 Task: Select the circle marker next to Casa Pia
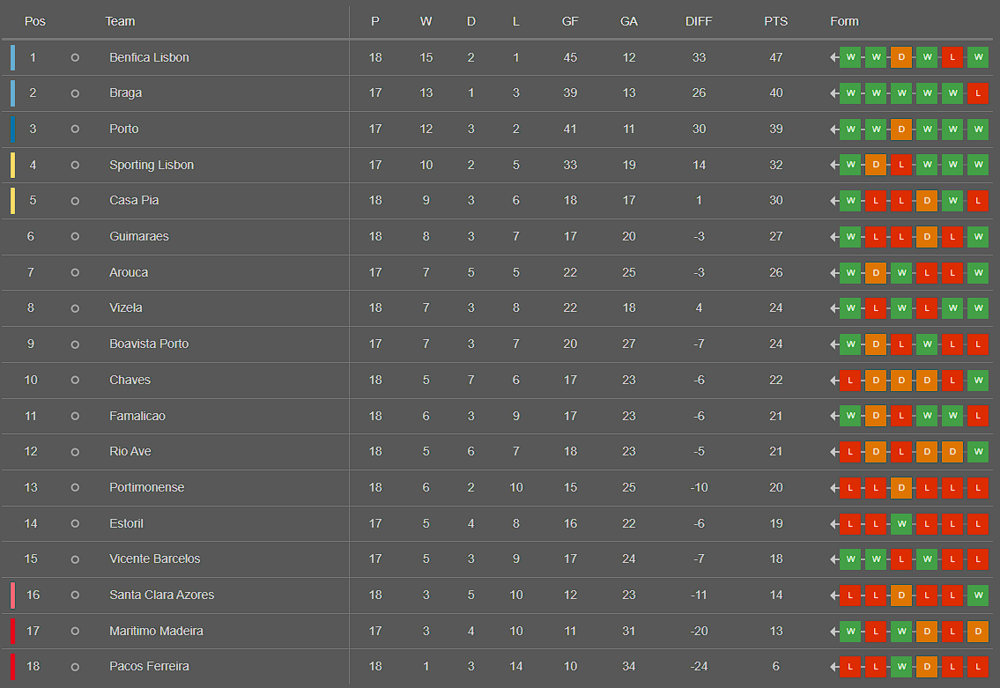(x=75, y=201)
